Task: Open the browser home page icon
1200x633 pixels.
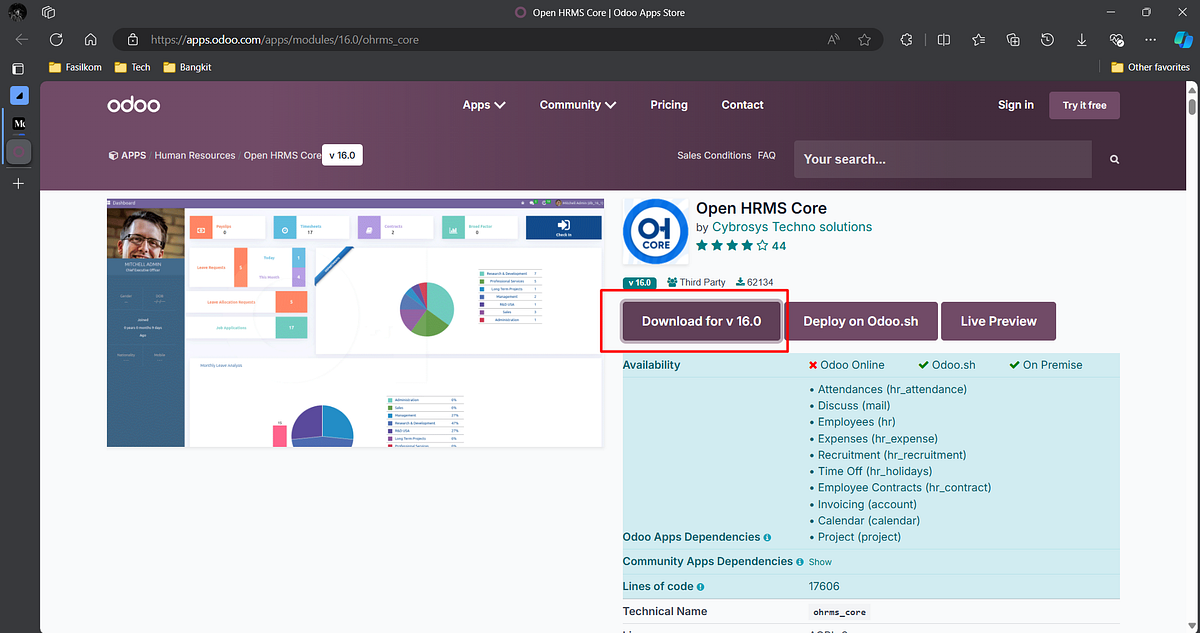Action: tap(90, 40)
